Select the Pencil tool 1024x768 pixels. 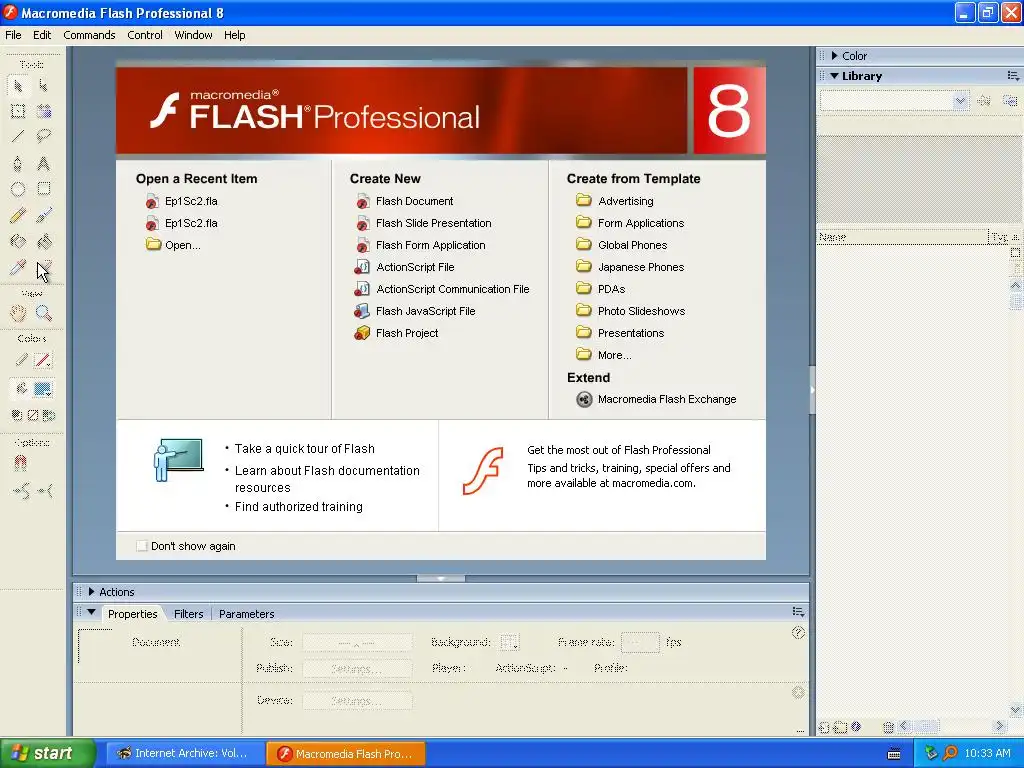(18, 215)
